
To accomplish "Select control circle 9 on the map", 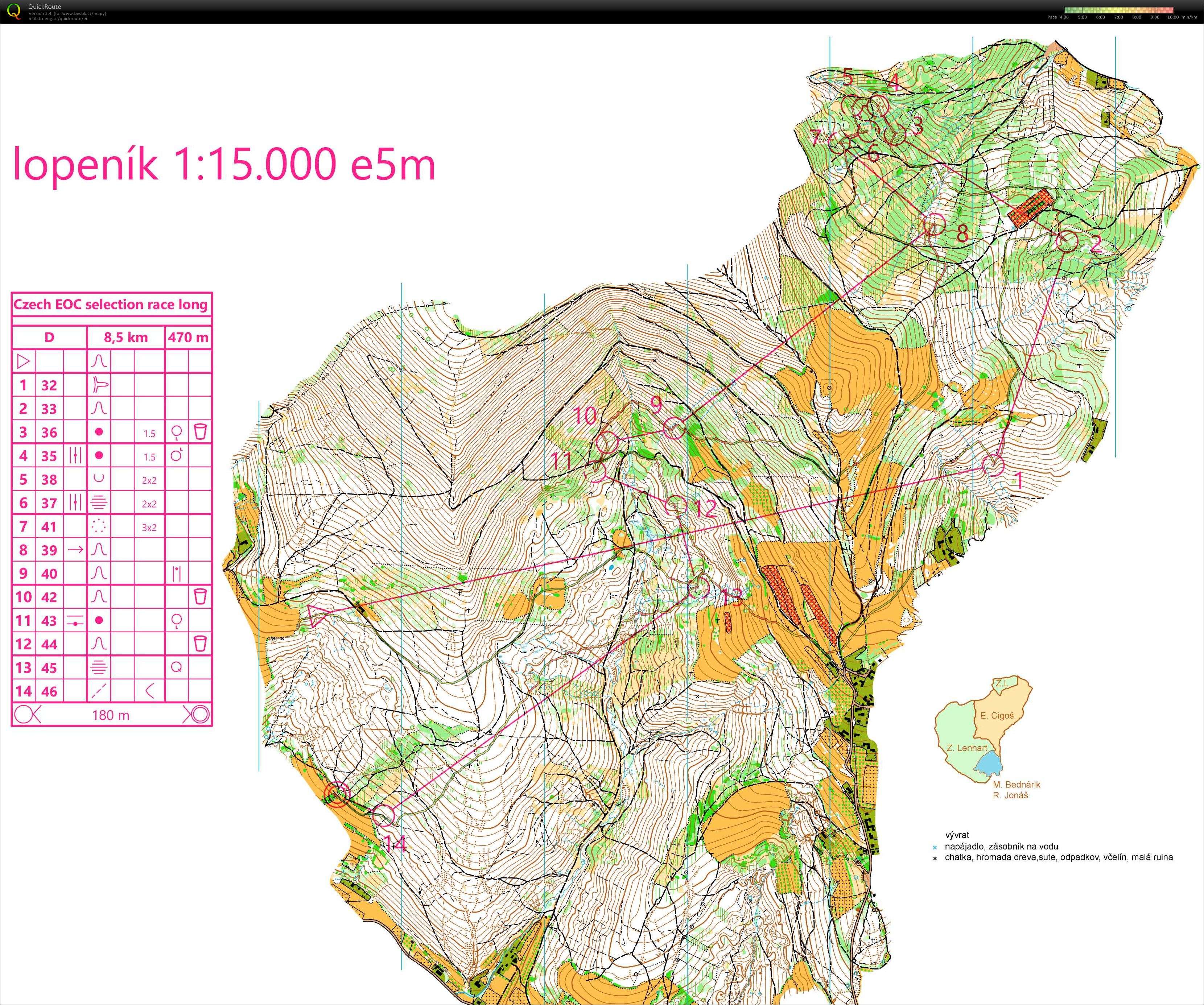I will pyautogui.click(x=674, y=428).
